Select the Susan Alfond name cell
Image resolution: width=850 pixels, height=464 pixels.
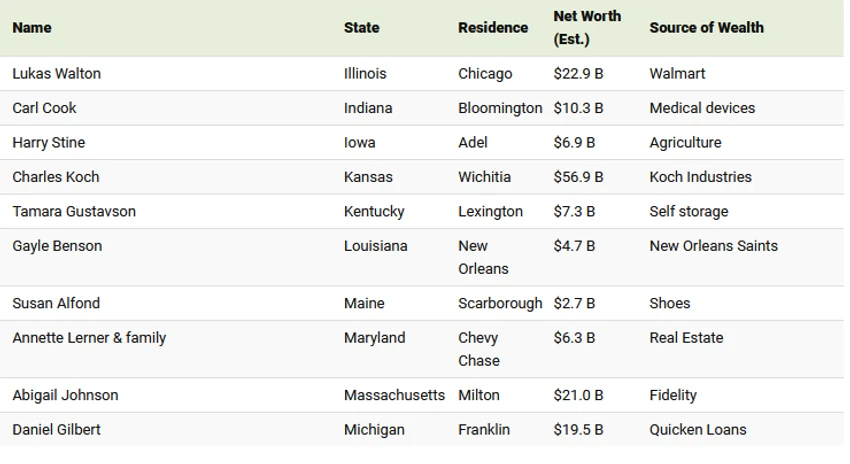click(56, 303)
